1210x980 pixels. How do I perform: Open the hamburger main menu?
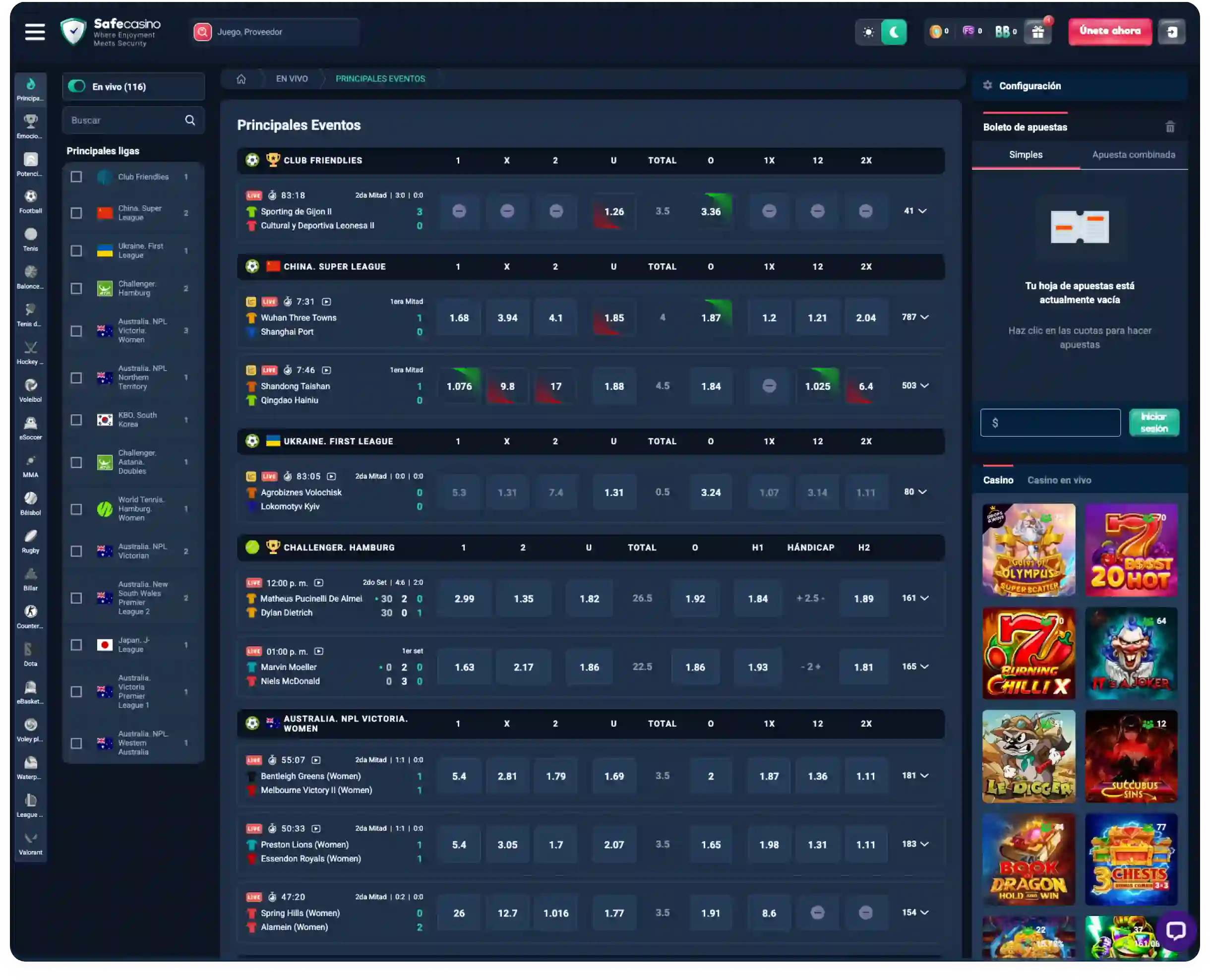click(x=34, y=32)
